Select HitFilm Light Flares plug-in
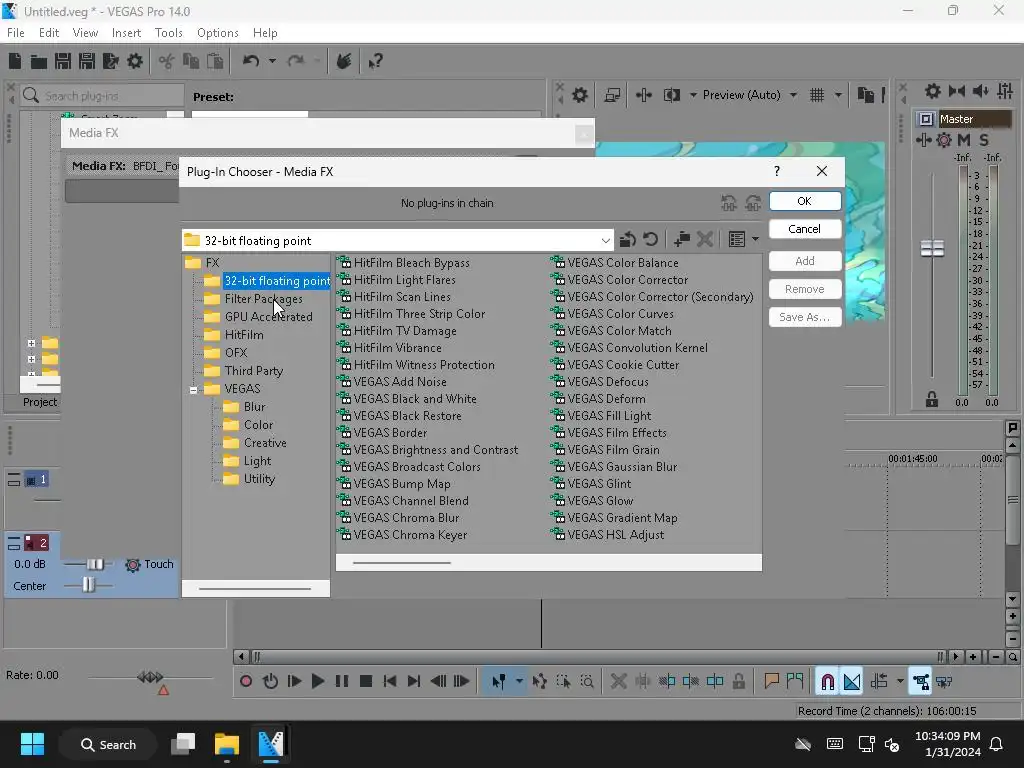Viewport: 1024px width, 768px height. pyautogui.click(x=404, y=280)
